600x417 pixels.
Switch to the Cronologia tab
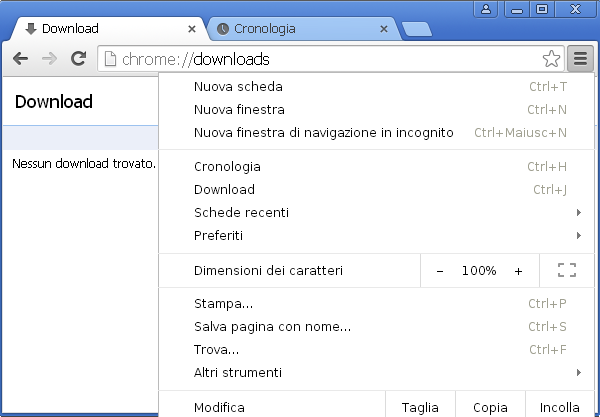click(302, 29)
